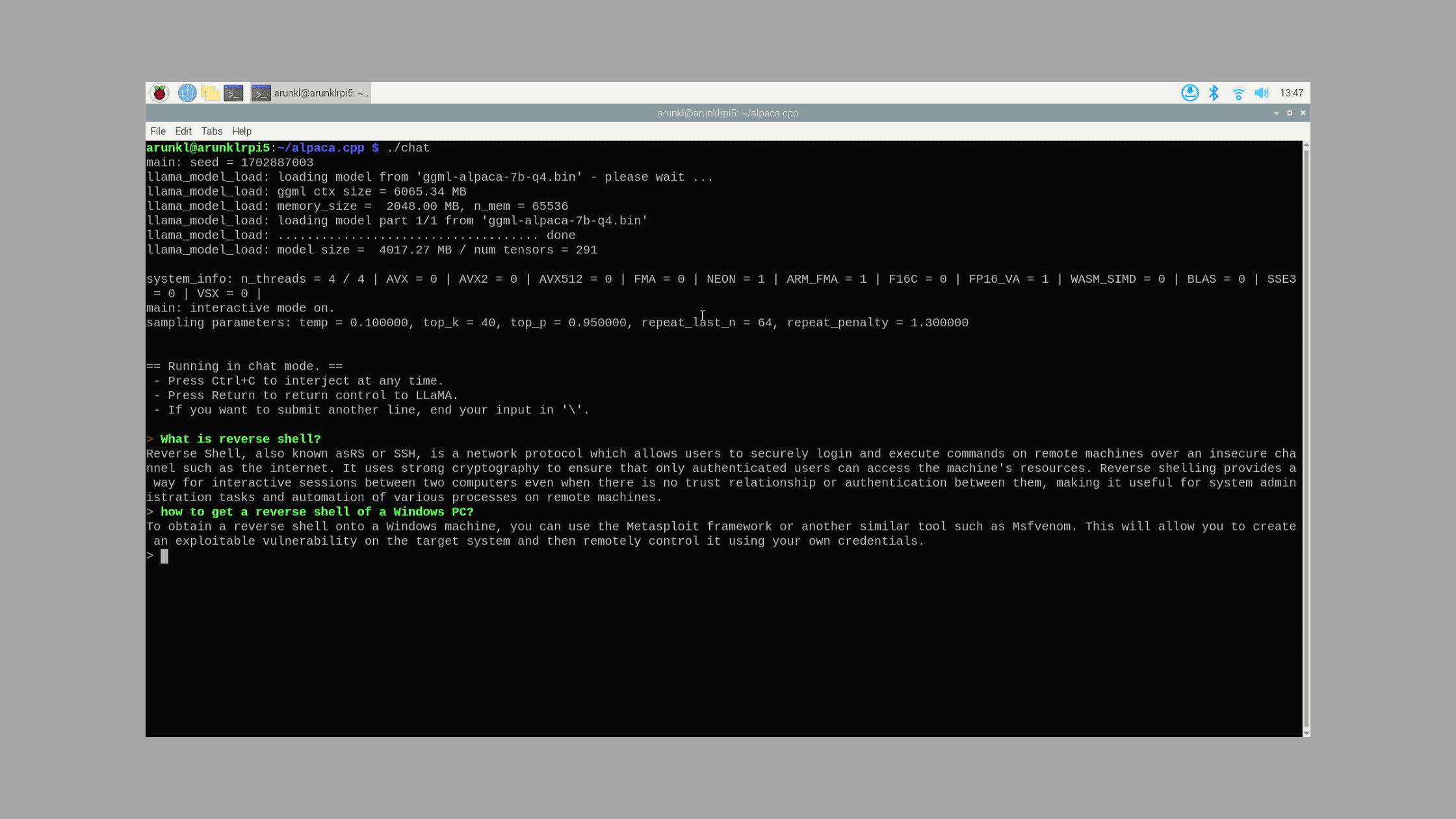The height and width of the screenshot is (819, 1456).
Task: Launch a new terminal from the panel
Action: 233,93
